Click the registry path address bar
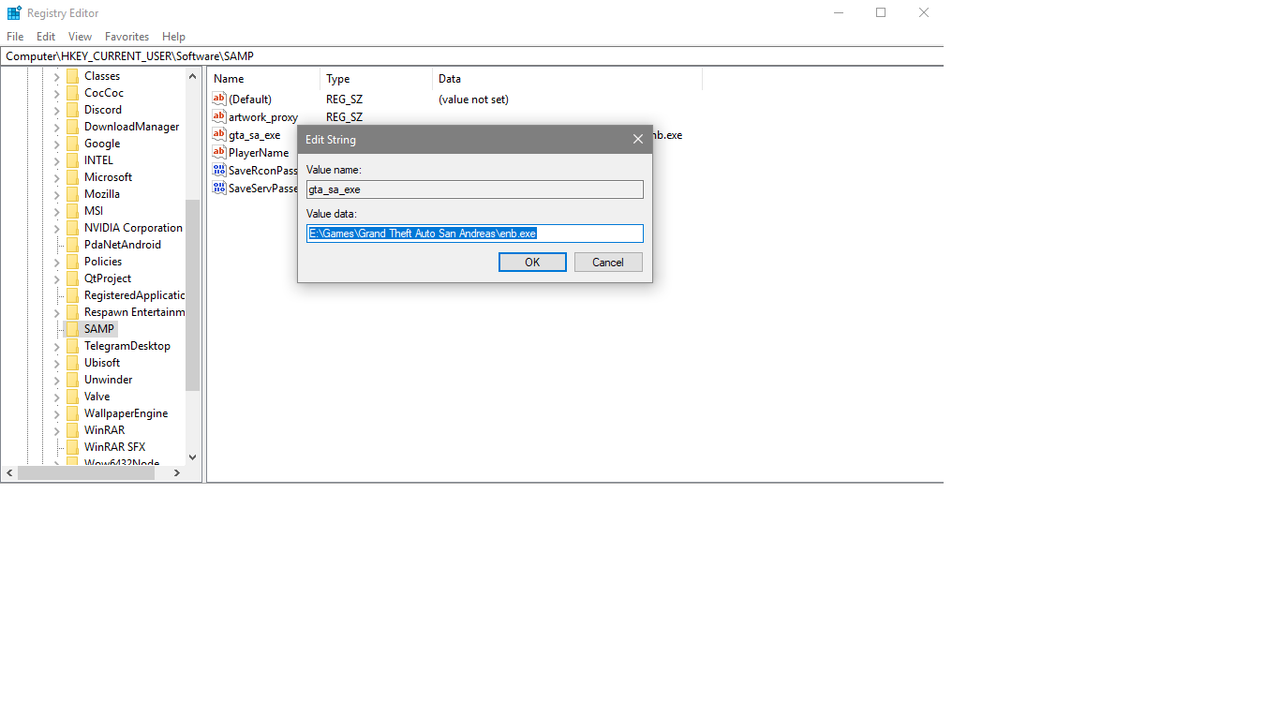This screenshot has height=720, width=1280. pyautogui.click(x=472, y=56)
